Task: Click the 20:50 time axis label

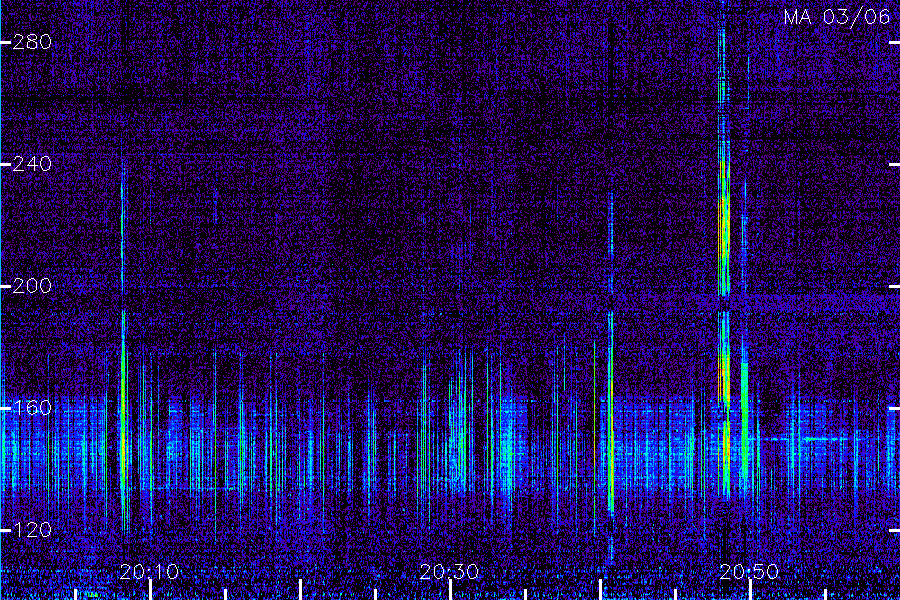Action: point(749,572)
